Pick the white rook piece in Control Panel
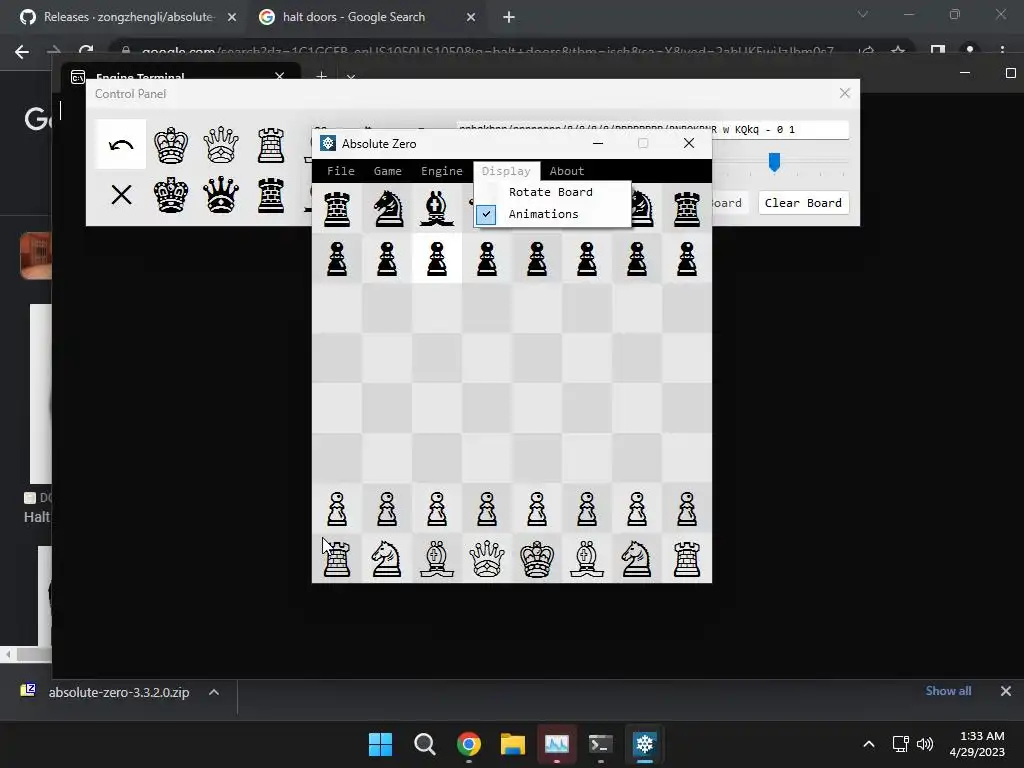Image resolution: width=1024 pixels, height=768 pixels. pyautogui.click(x=271, y=145)
